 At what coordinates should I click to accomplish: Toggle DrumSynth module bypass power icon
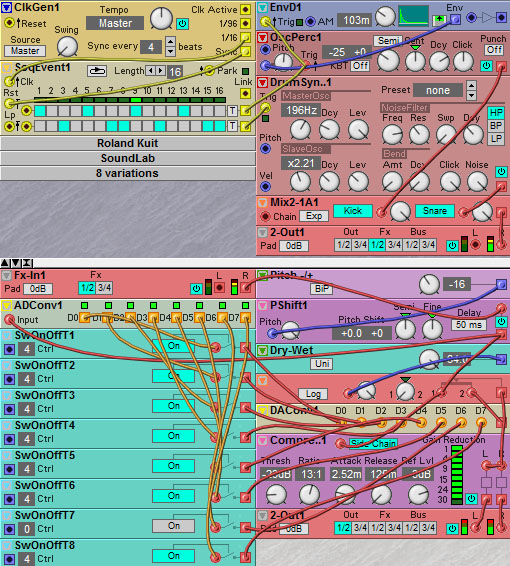(x=501, y=171)
